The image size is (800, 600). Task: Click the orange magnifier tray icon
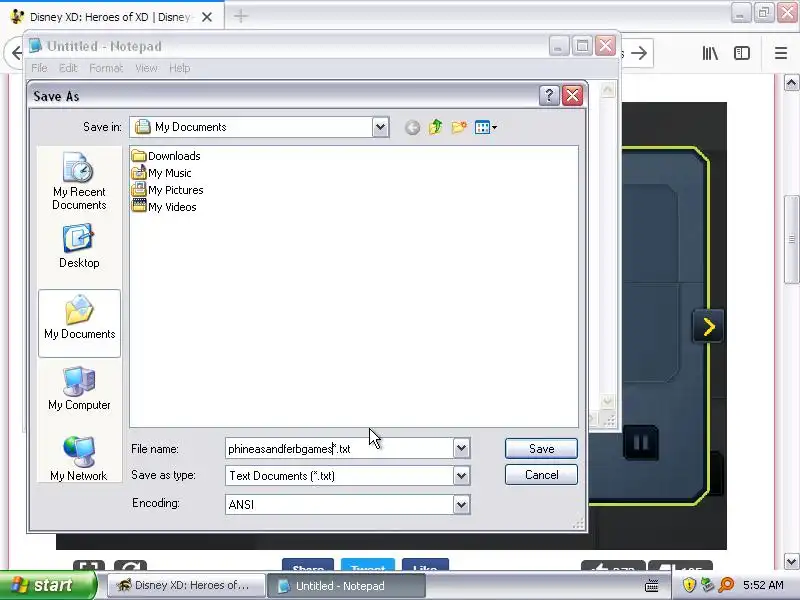pos(726,585)
